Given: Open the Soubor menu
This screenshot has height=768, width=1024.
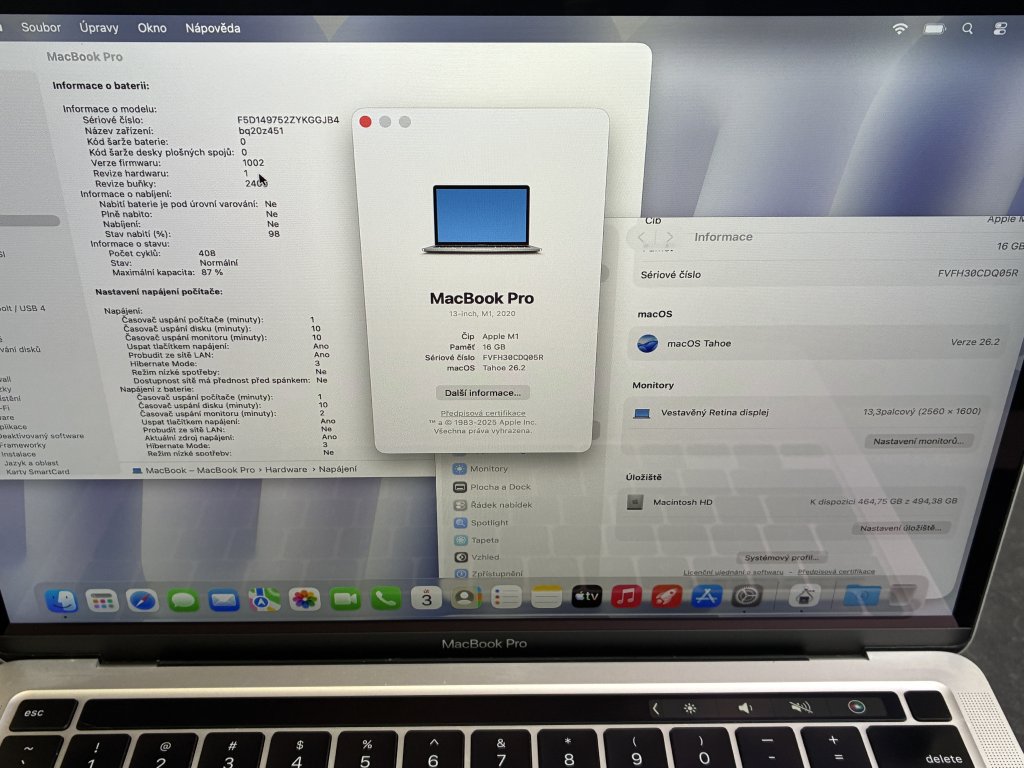Looking at the screenshot, I should click(x=41, y=28).
